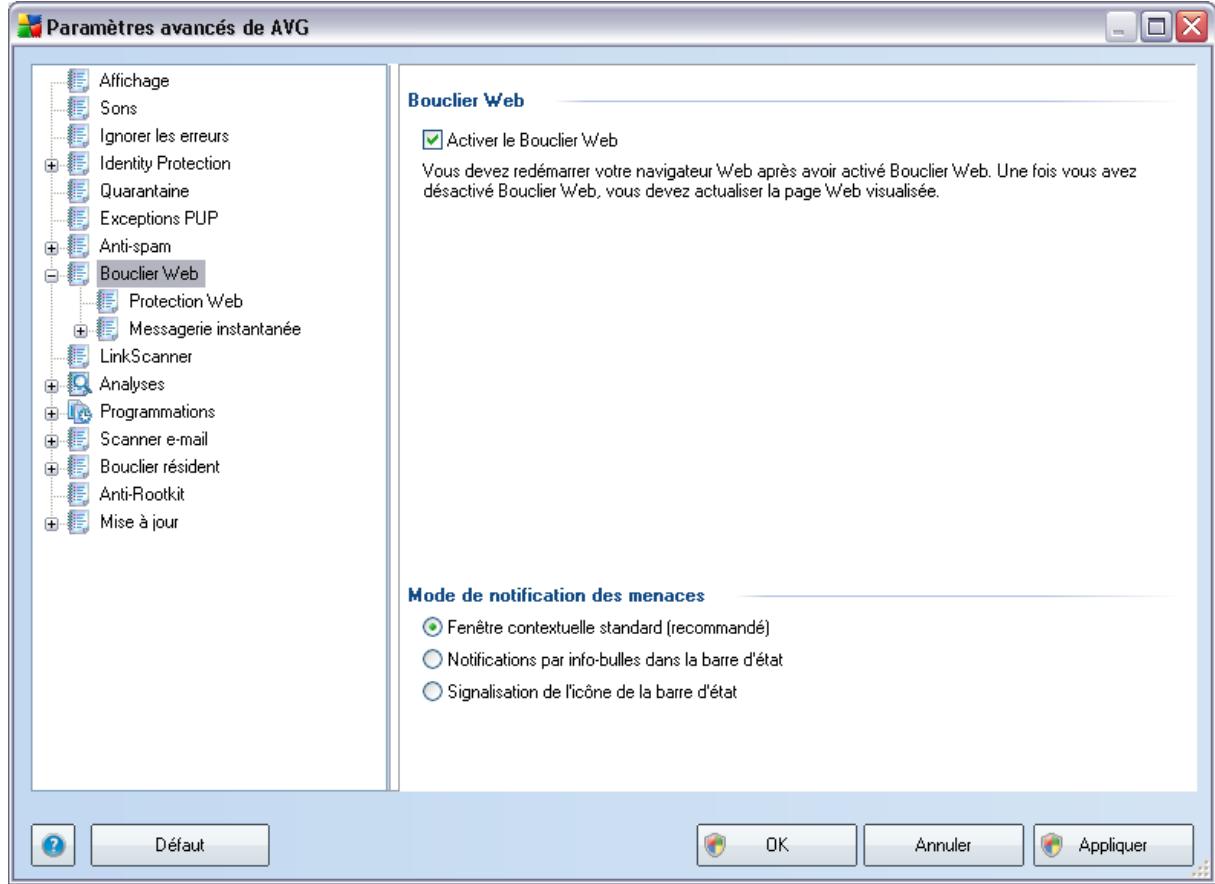
Task: Toggle Activer le Bouclier Web checkbox
Action: pos(432,140)
